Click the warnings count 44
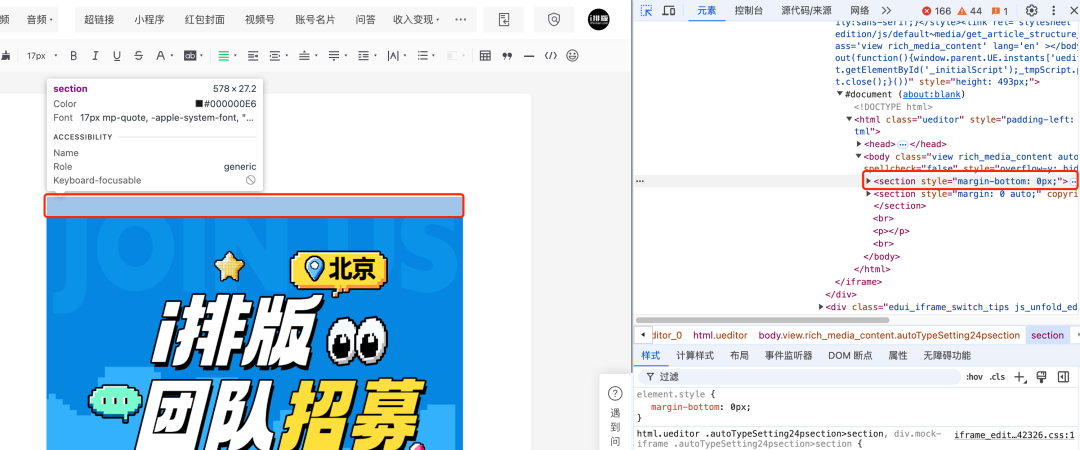1080x450 pixels. tap(969, 11)
